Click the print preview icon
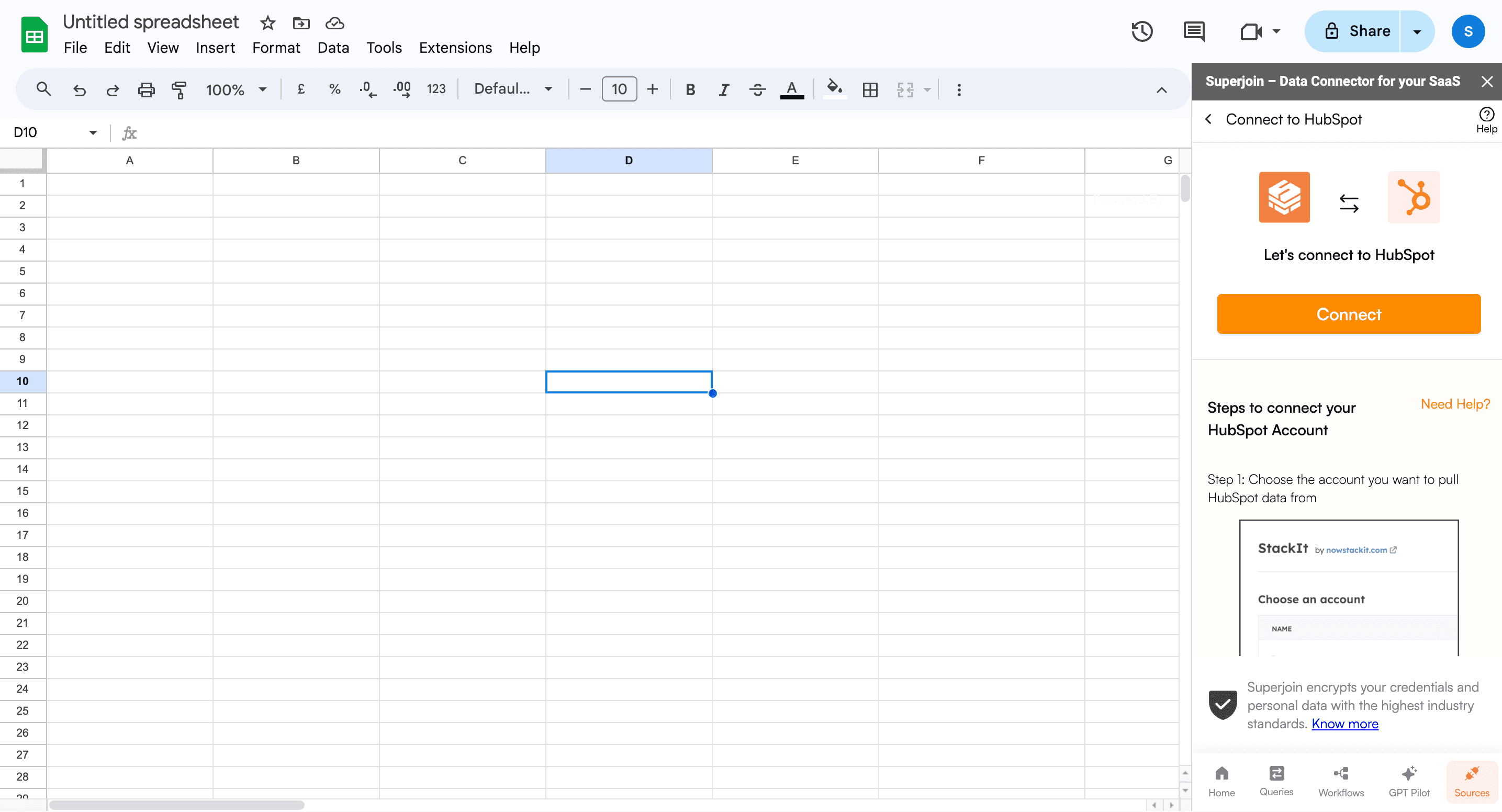 146,90
